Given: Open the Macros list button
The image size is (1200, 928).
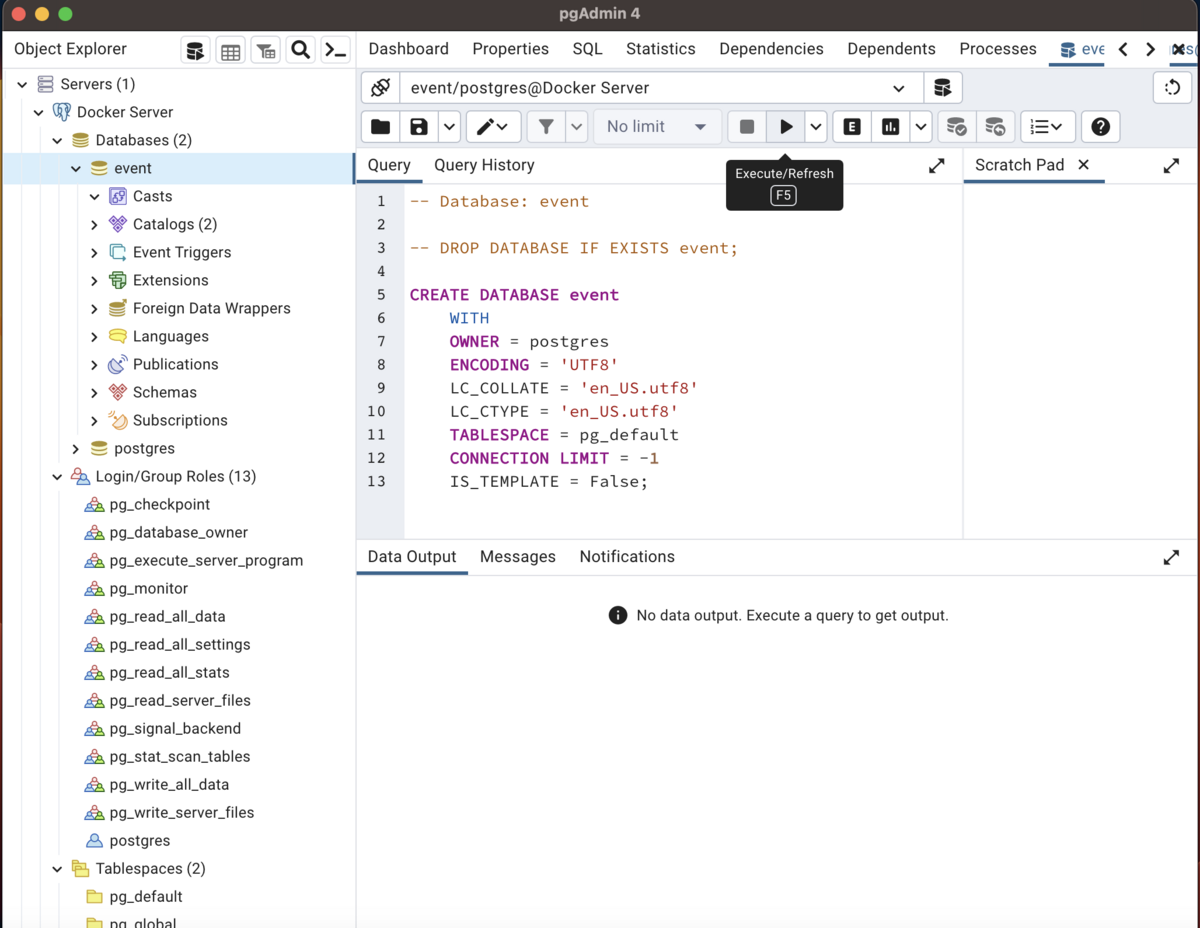Looking at the screenshot, I should coord(1047,127).
